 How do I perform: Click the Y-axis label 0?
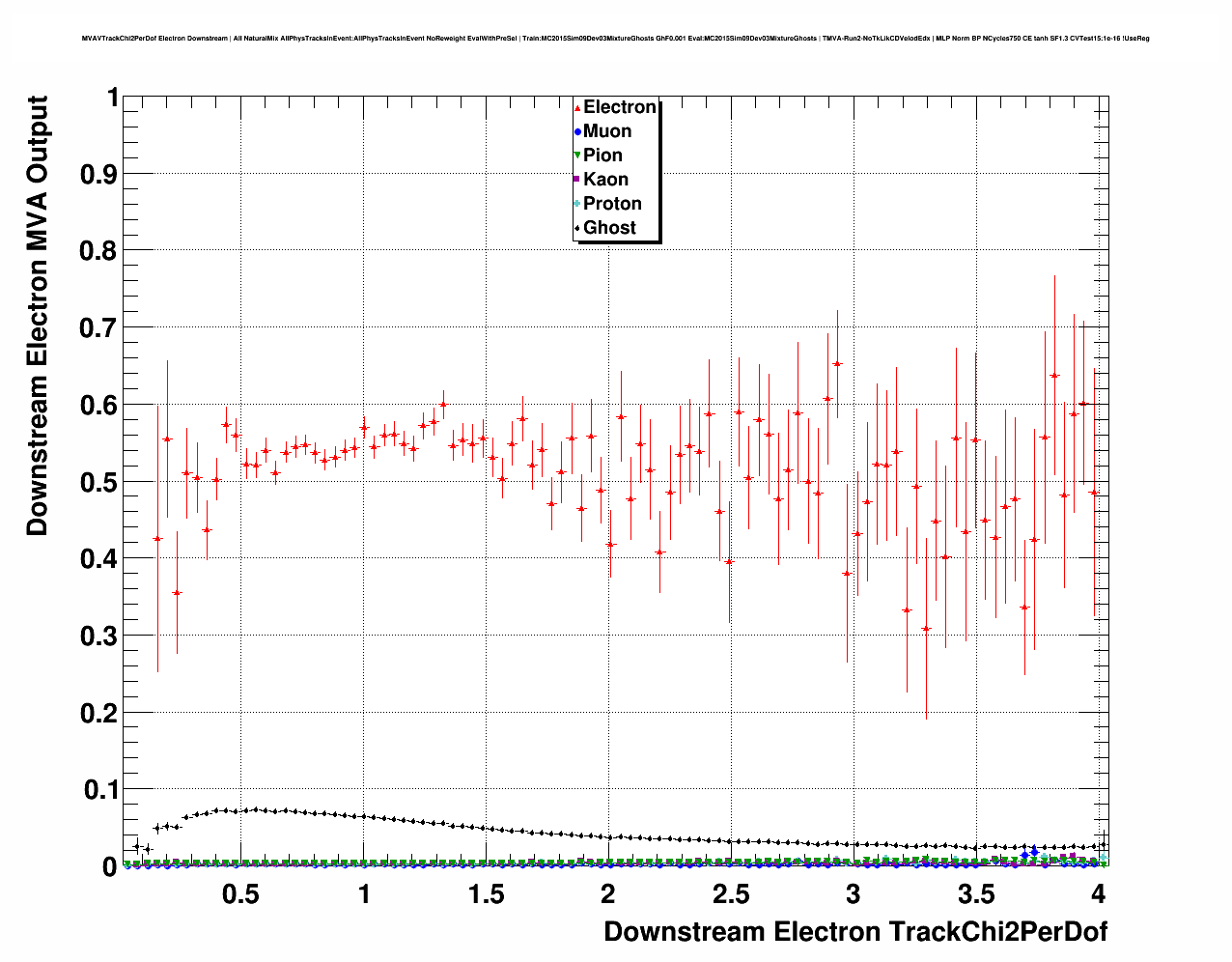[110, 867]
